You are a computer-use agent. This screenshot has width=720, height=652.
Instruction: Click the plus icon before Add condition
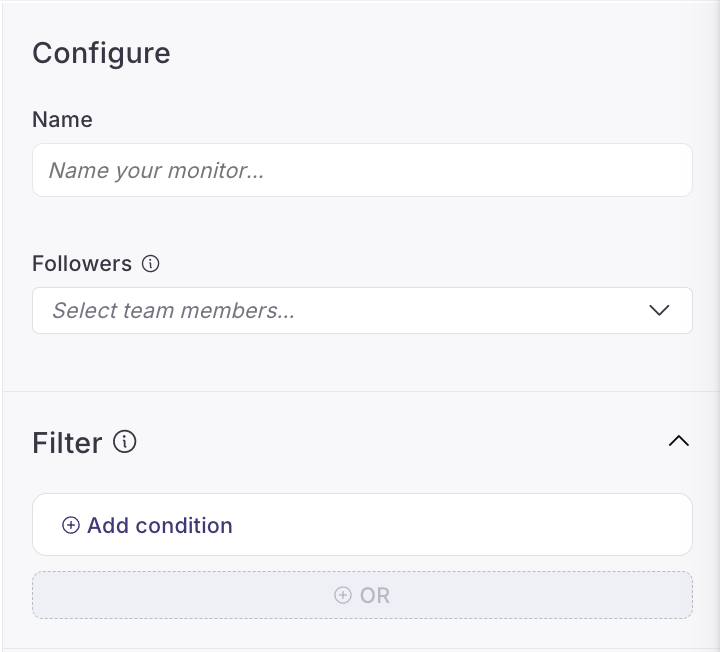[x=71, y=525]
